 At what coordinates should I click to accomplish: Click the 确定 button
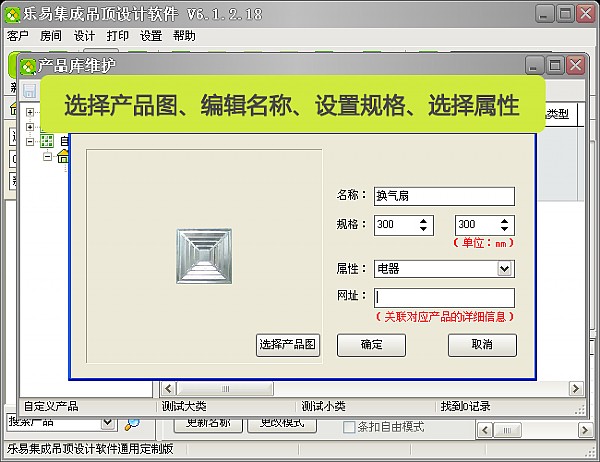coord(371,345)
